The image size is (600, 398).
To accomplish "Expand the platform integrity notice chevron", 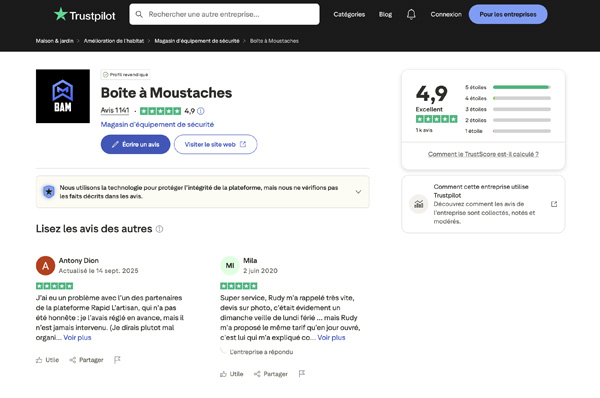I will point(358,192).
